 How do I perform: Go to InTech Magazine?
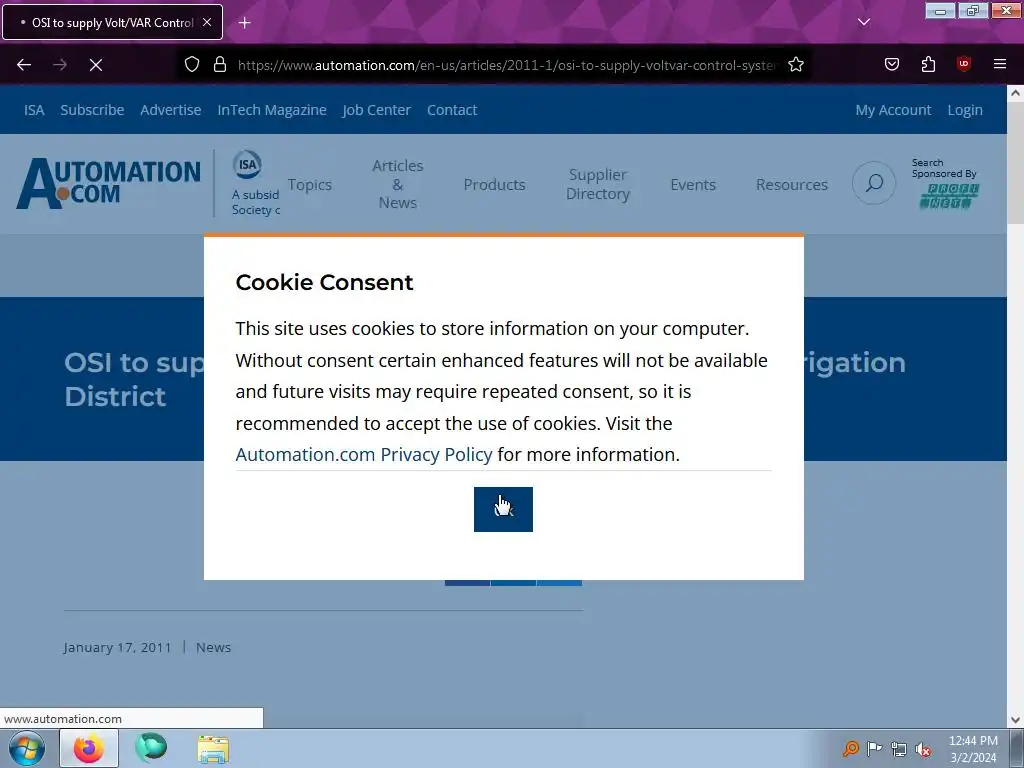[272, 110]
